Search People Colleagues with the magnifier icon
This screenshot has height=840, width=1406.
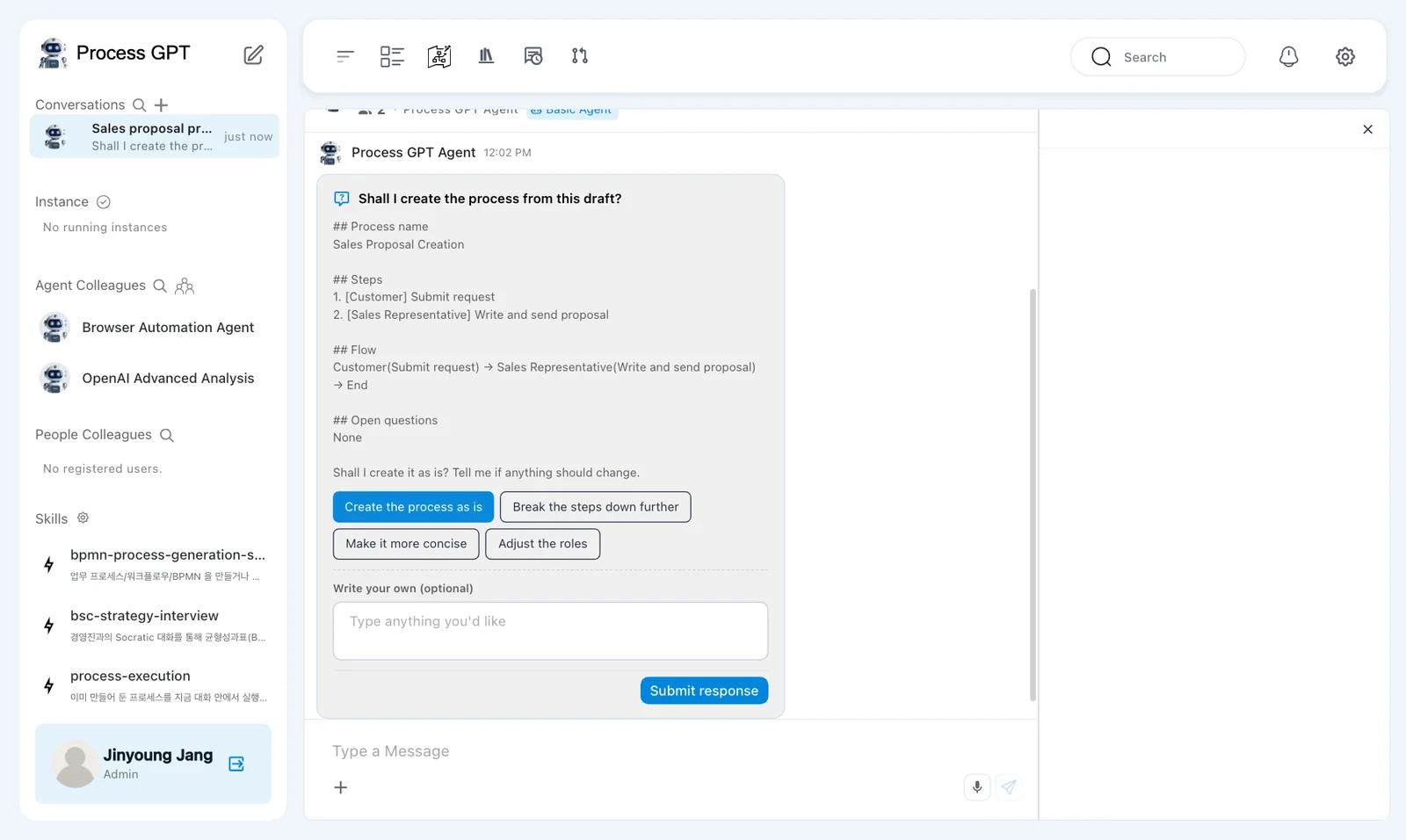pos(167,435)
